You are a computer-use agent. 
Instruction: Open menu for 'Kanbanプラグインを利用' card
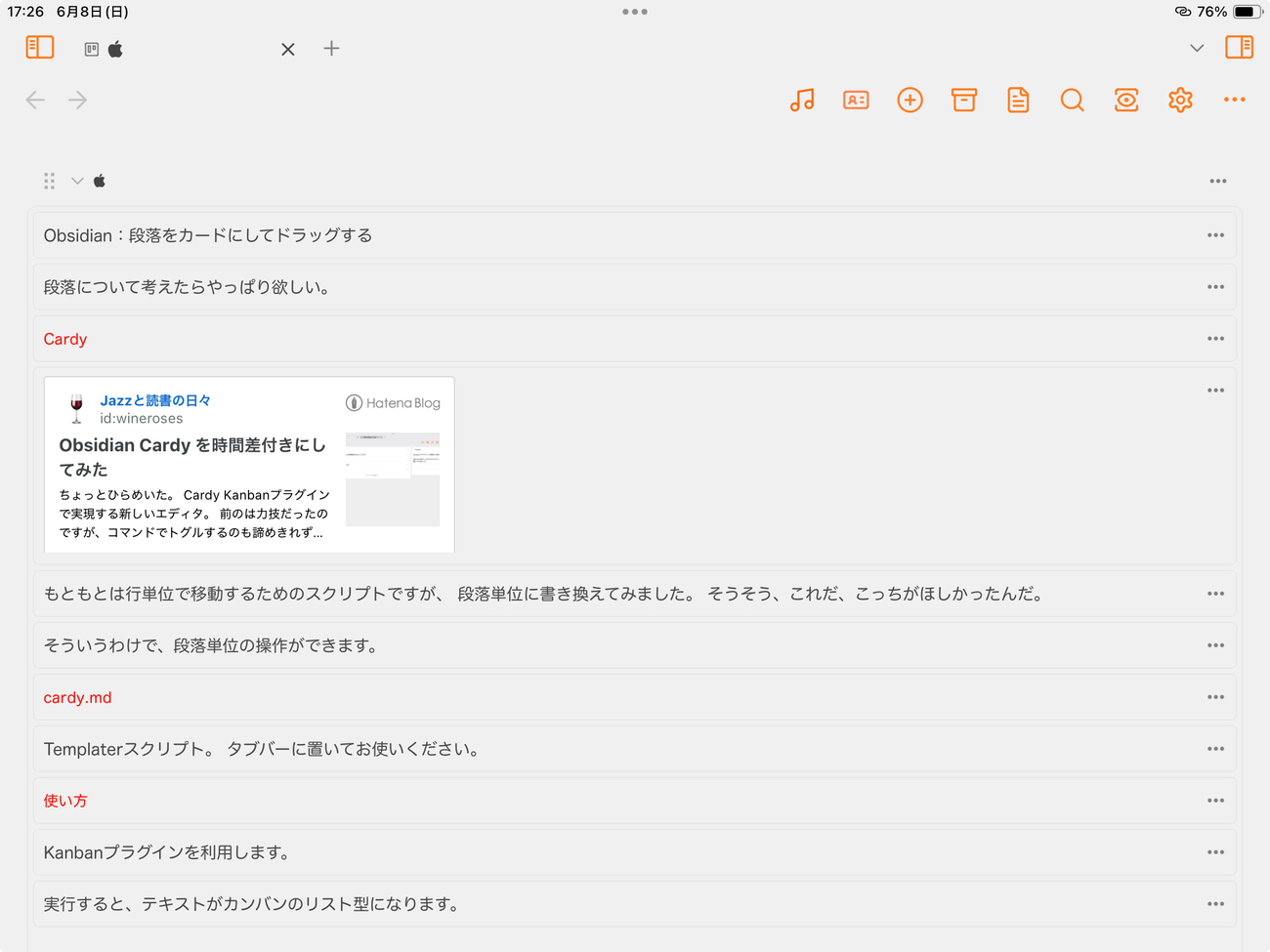[1215, 852]
